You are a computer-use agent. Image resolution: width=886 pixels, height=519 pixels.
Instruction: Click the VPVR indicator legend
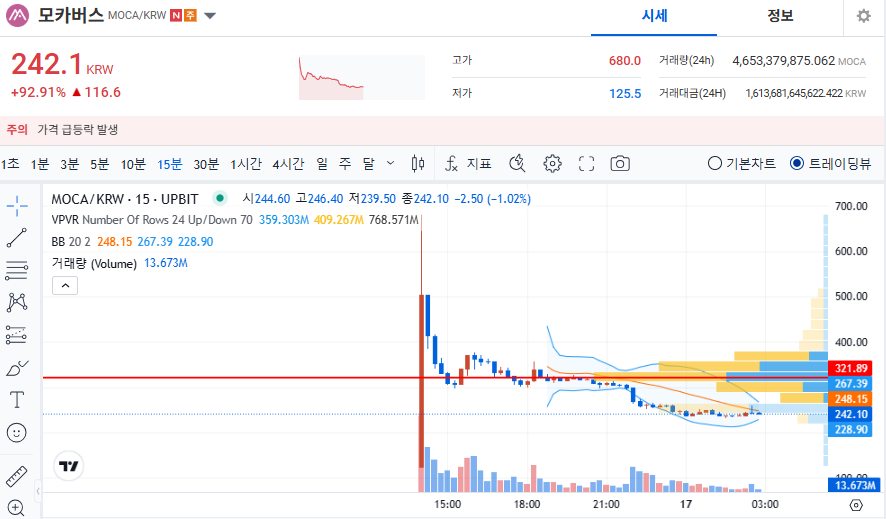coord(235,220)
